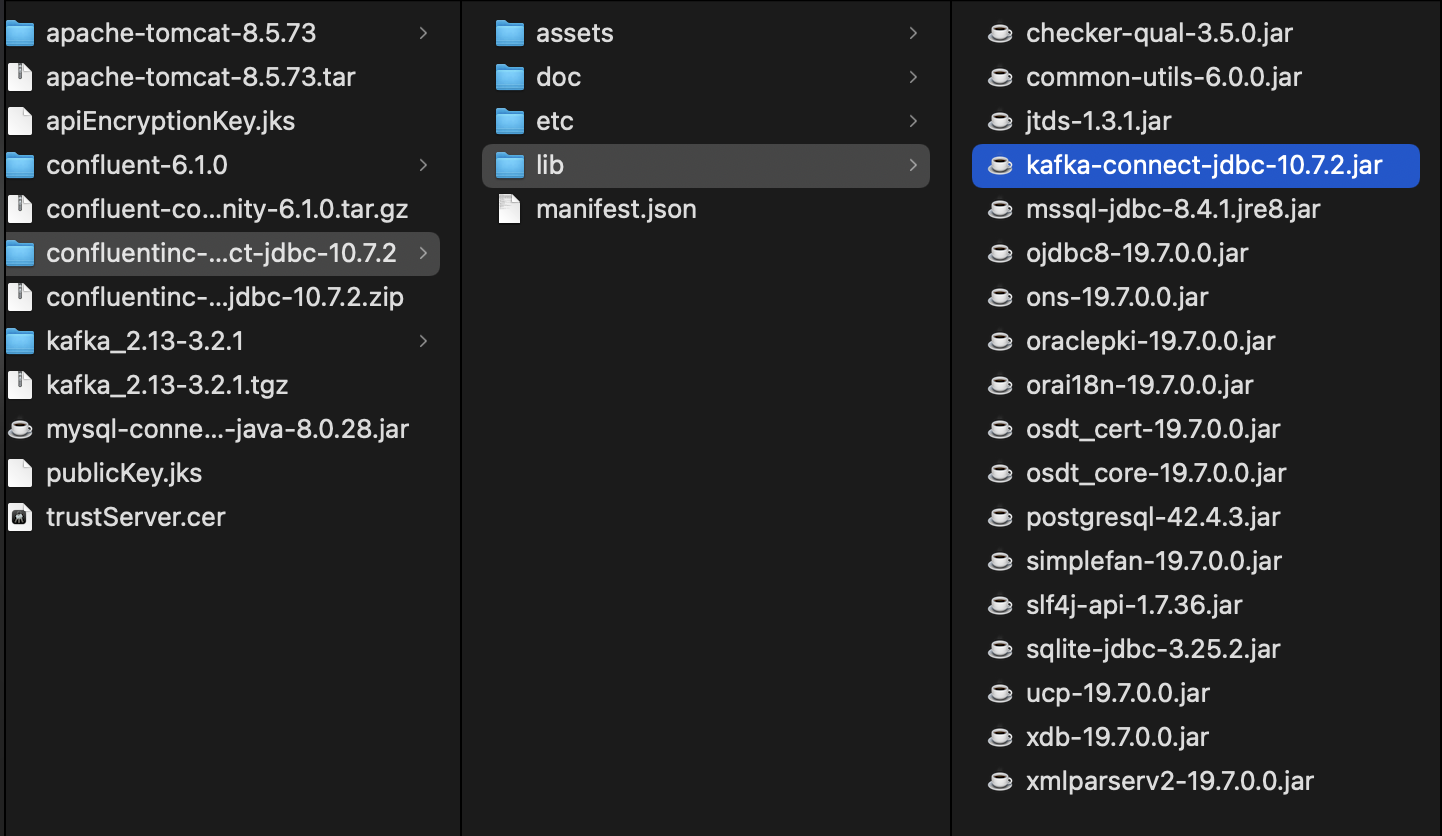Expand confluent-6.1.0 folder chevron
Image resolution: width=1442 pixels, height=836 pixels.
pyautogui.click(x=423, y=165)
